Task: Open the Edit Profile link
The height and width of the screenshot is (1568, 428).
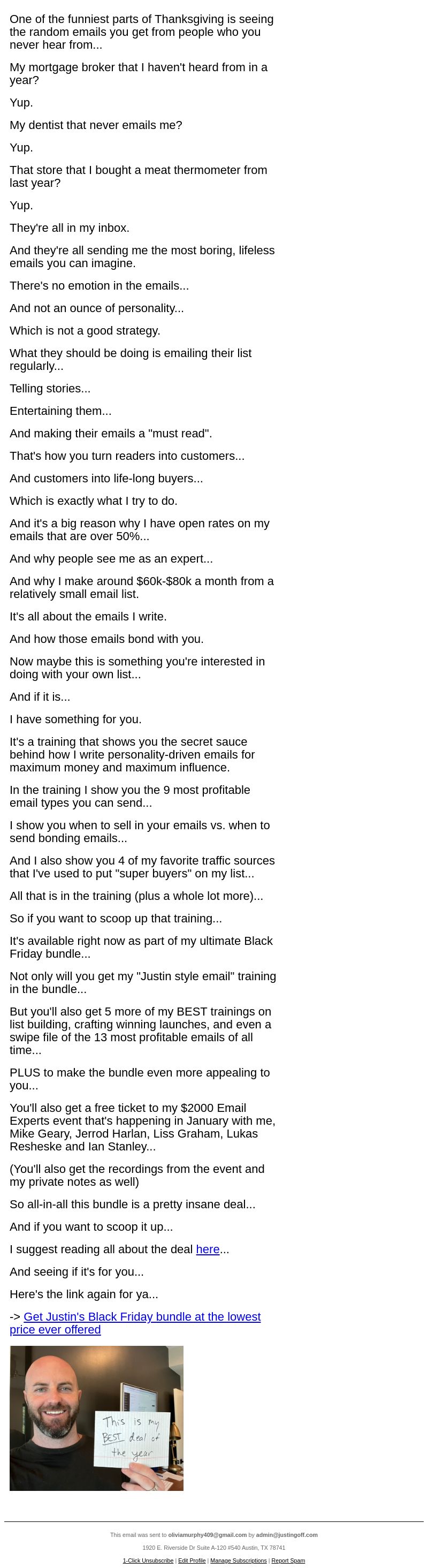Action: [192, 1560]
